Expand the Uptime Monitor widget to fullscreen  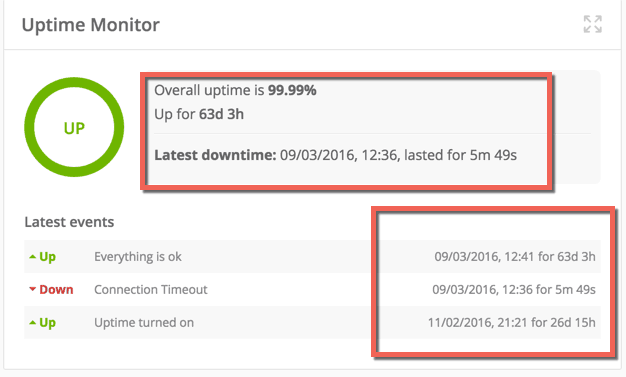[592, 24]
